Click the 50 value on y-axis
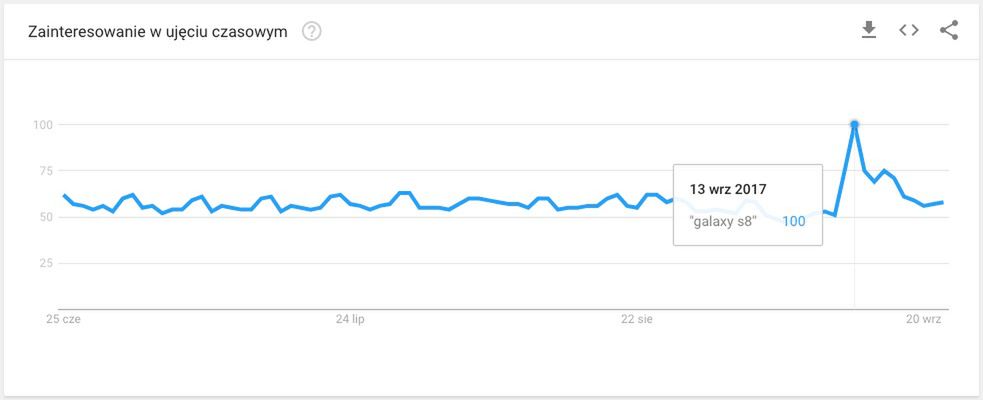The image size is (983, 400). pyautogui.click(x=45, y=217)
